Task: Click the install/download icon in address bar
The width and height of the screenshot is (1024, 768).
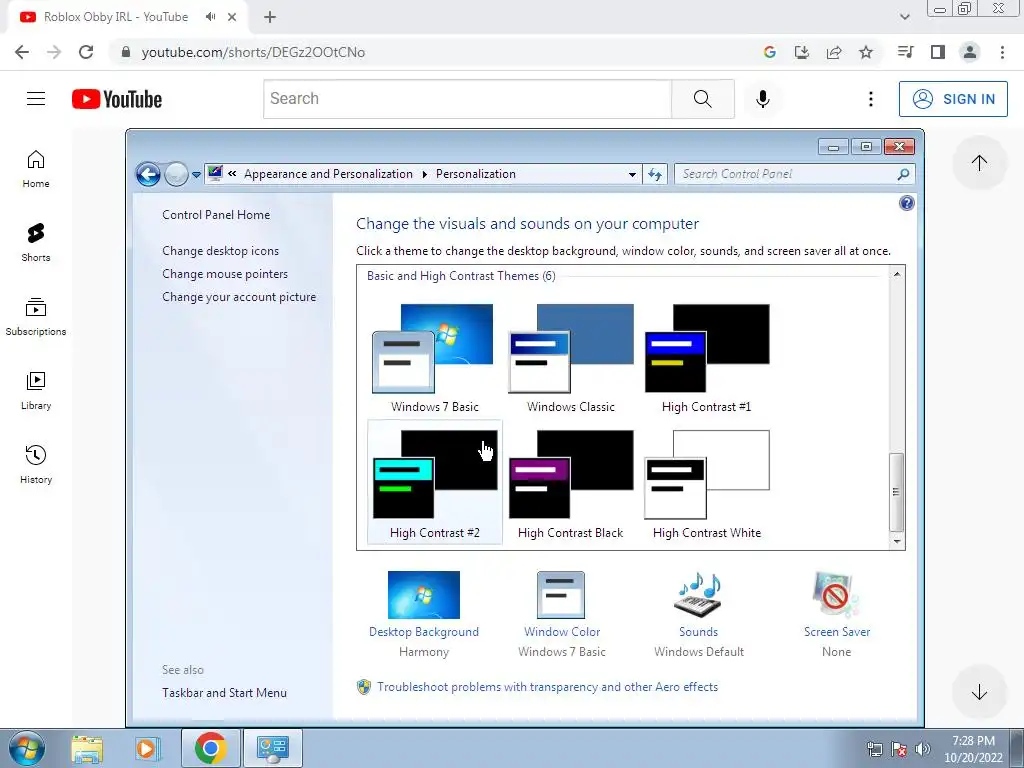Action: (802, 52)
